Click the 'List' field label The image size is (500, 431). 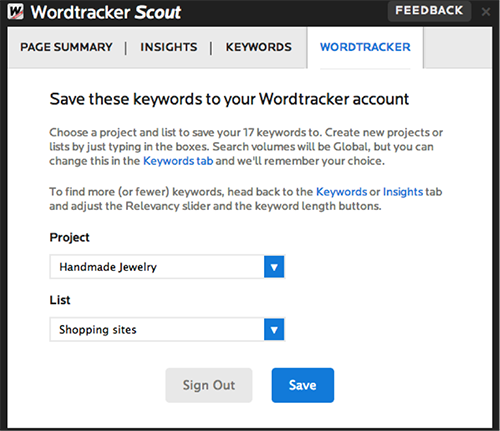click(x=60, y=300)
